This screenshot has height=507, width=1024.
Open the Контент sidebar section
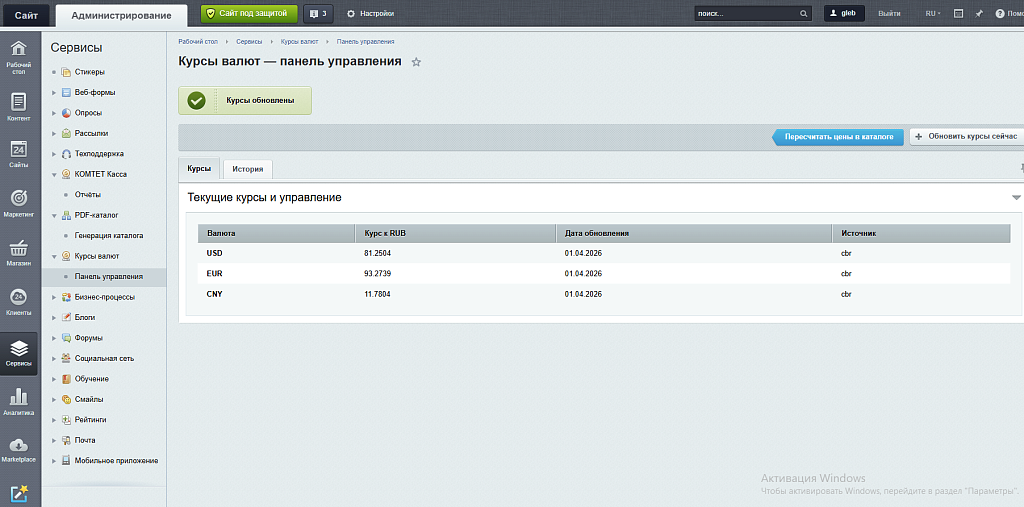[x=19, y=107]
